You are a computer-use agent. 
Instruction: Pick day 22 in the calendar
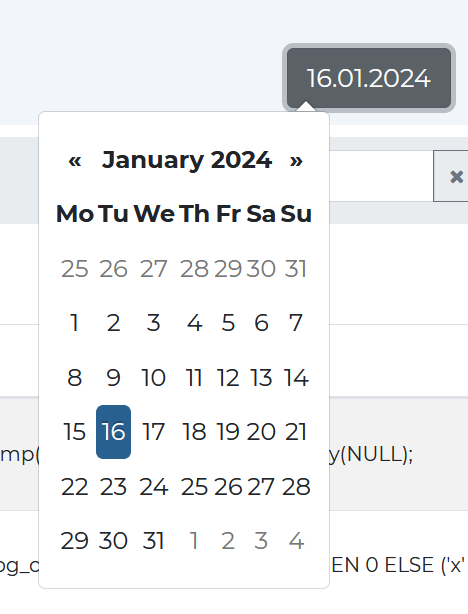[74, 487]
